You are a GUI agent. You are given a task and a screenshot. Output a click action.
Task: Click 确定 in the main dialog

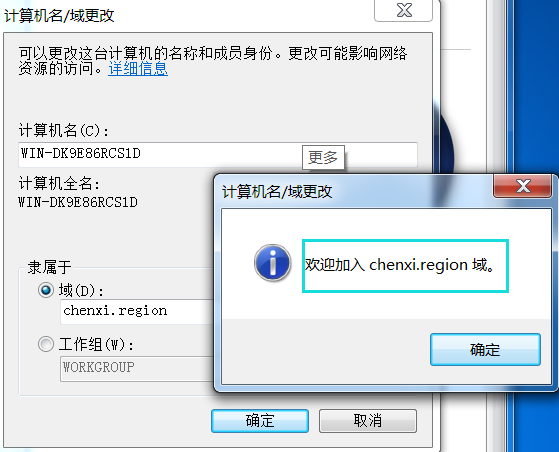pyautogui.click(x=260, y=421)
